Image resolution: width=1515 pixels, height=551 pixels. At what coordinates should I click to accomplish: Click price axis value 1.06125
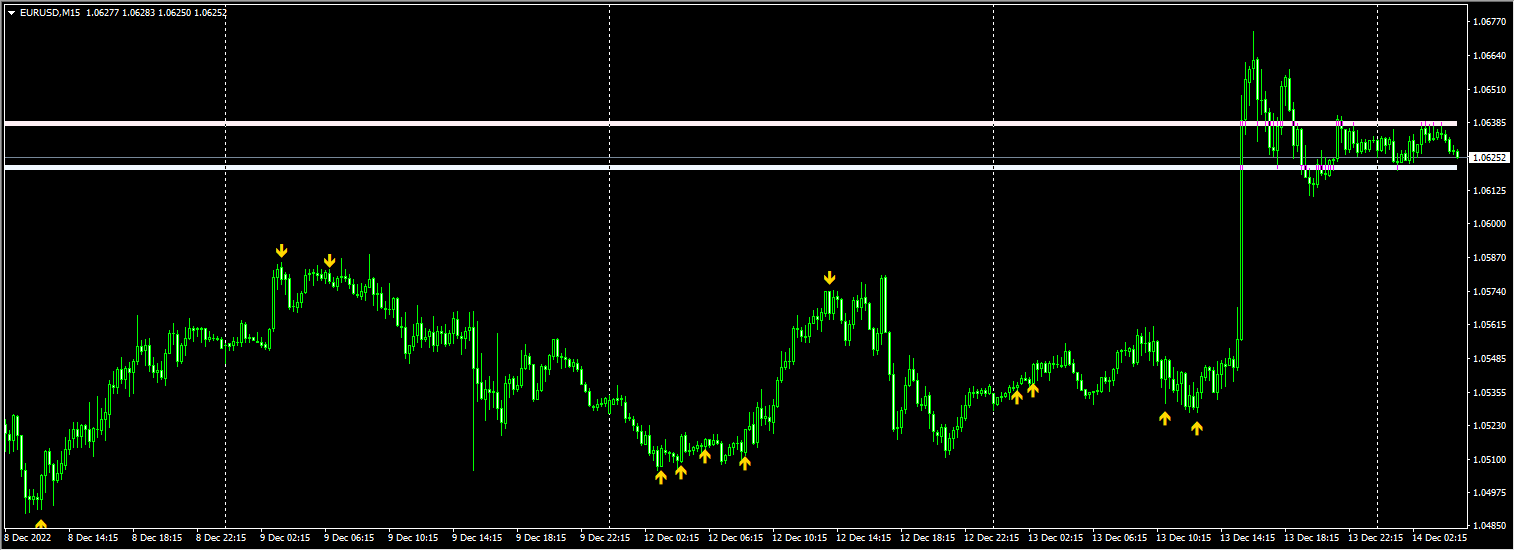click(x=1490, y=190)
